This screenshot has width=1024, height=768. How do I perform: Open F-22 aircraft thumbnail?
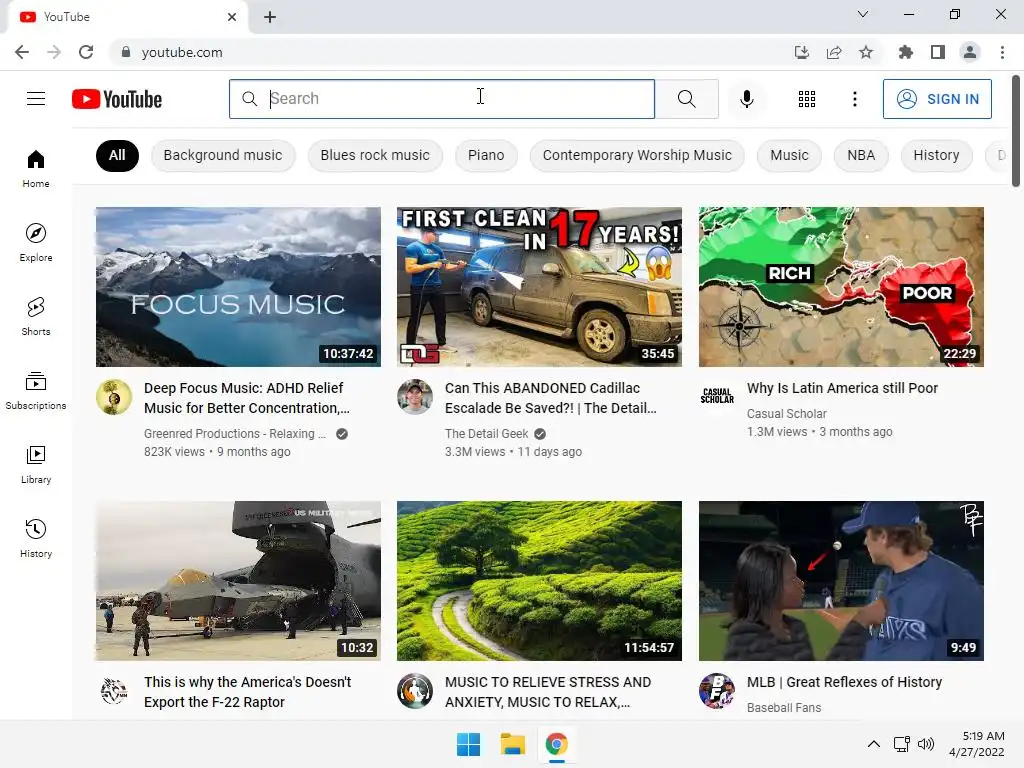click(x=238, y=581)
